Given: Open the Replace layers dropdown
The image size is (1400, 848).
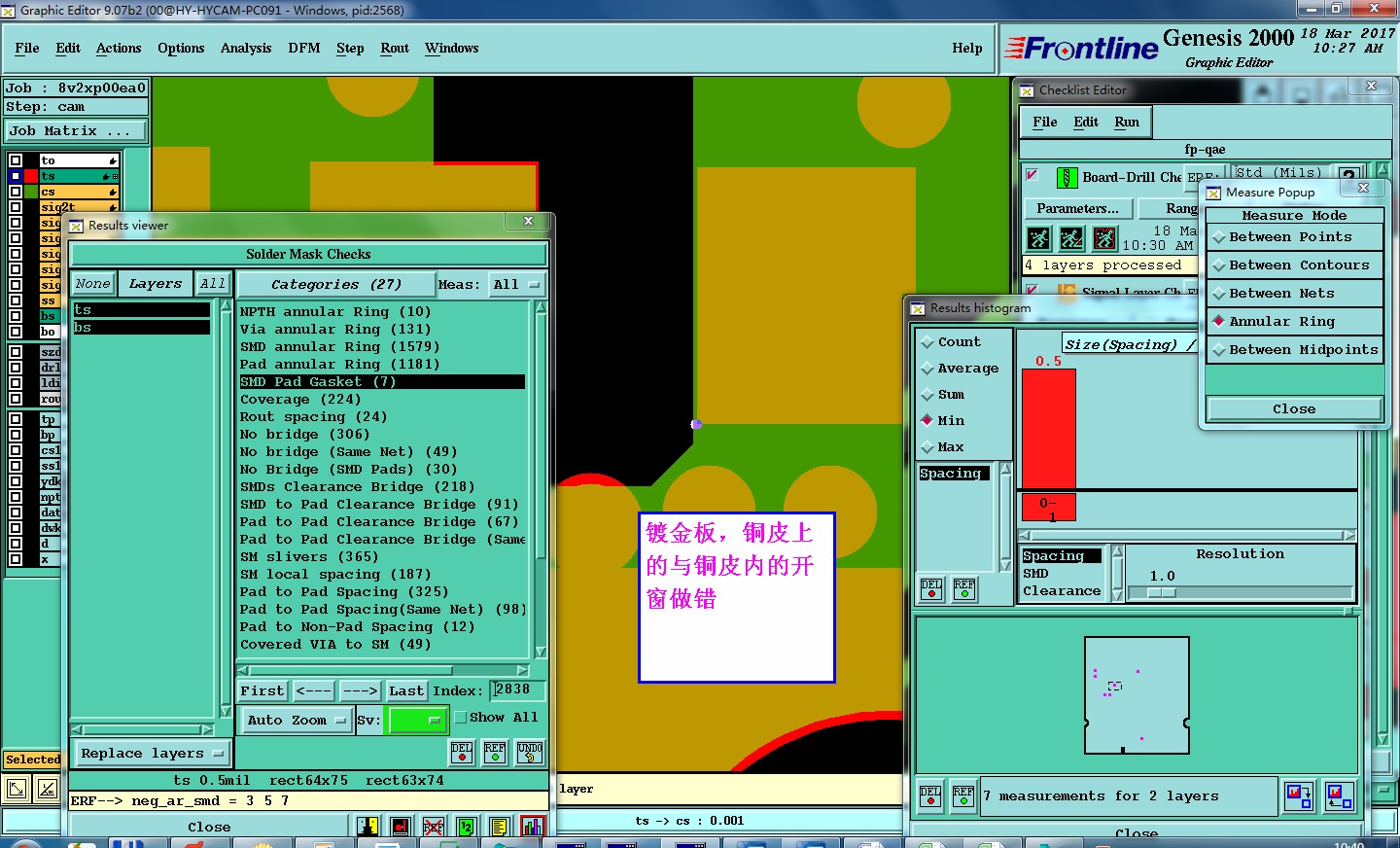Looking at the screenshot, I should (153, 754).
